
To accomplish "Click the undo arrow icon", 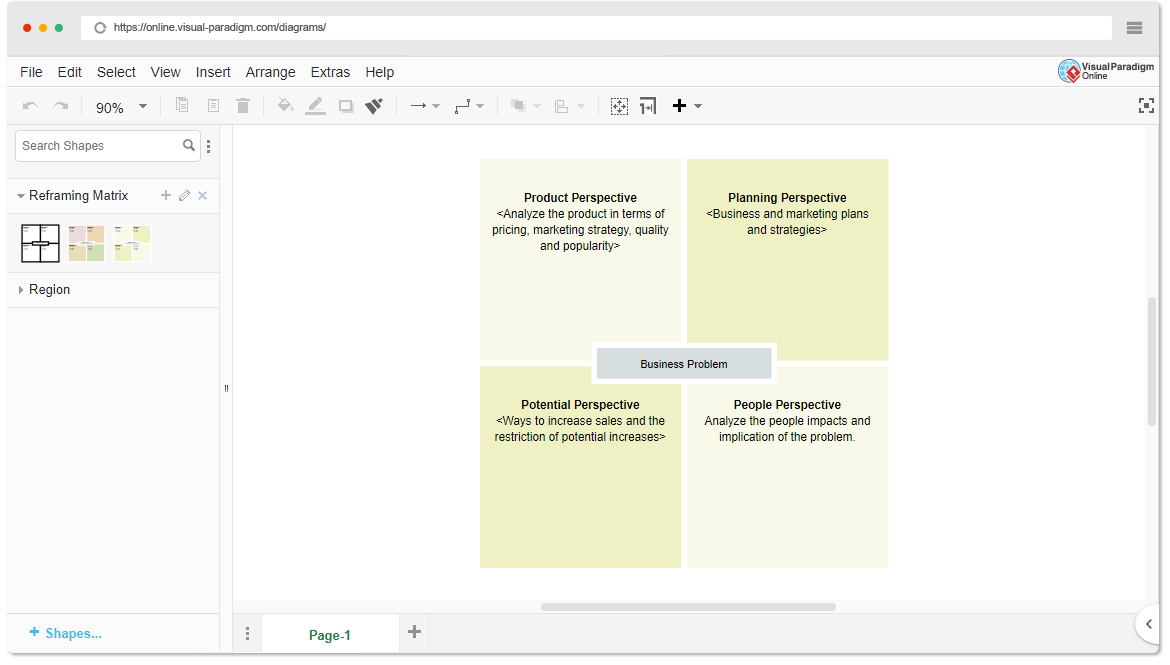I will (30, 106).
